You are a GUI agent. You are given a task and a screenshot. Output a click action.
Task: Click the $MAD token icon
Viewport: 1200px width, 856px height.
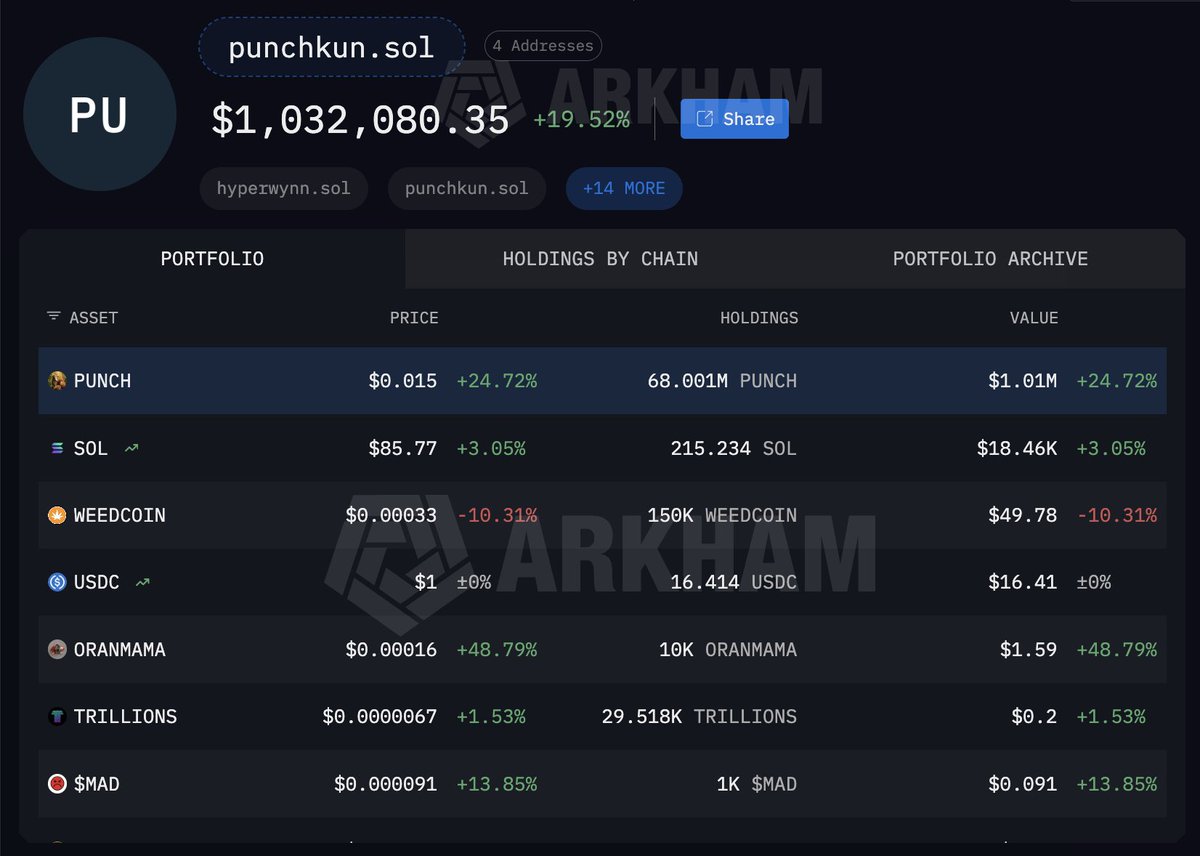click(57, 784)
